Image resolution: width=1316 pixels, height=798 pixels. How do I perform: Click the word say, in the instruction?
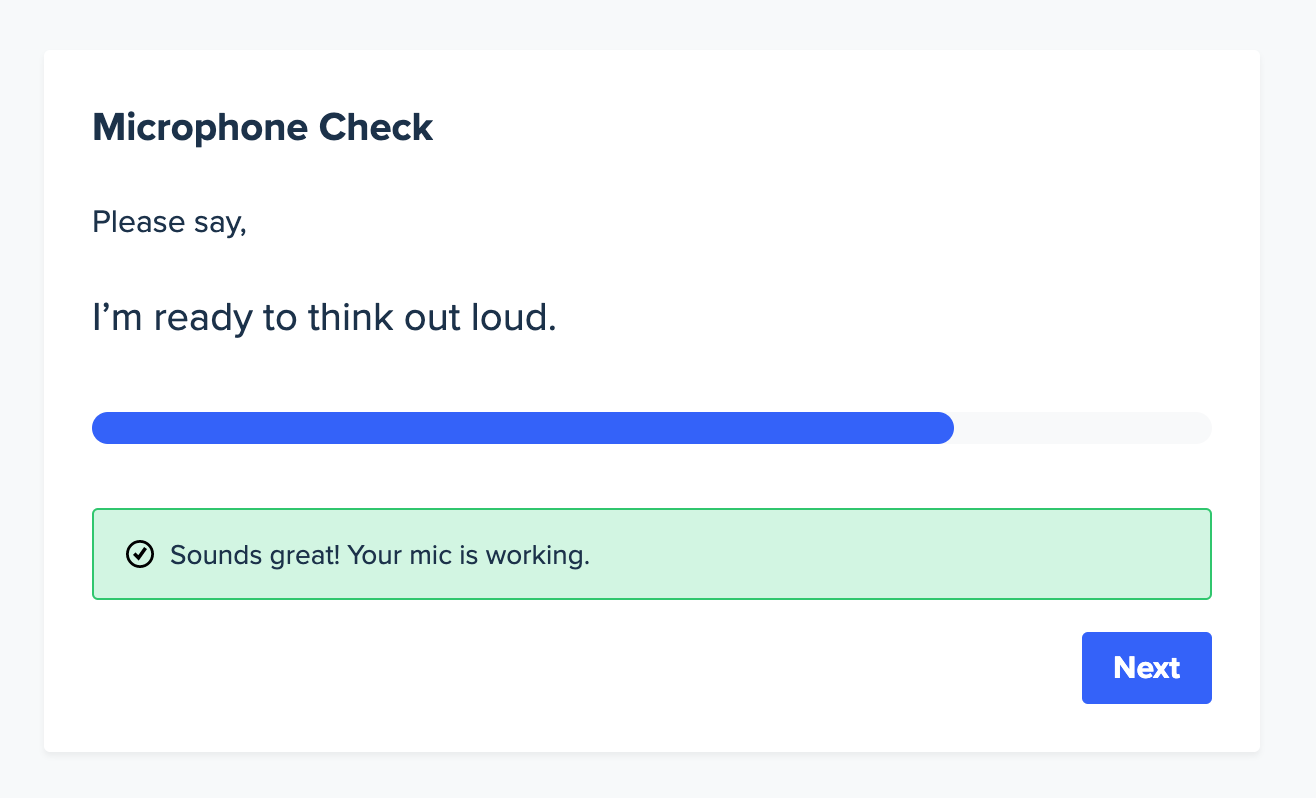(x=220, y=224)
